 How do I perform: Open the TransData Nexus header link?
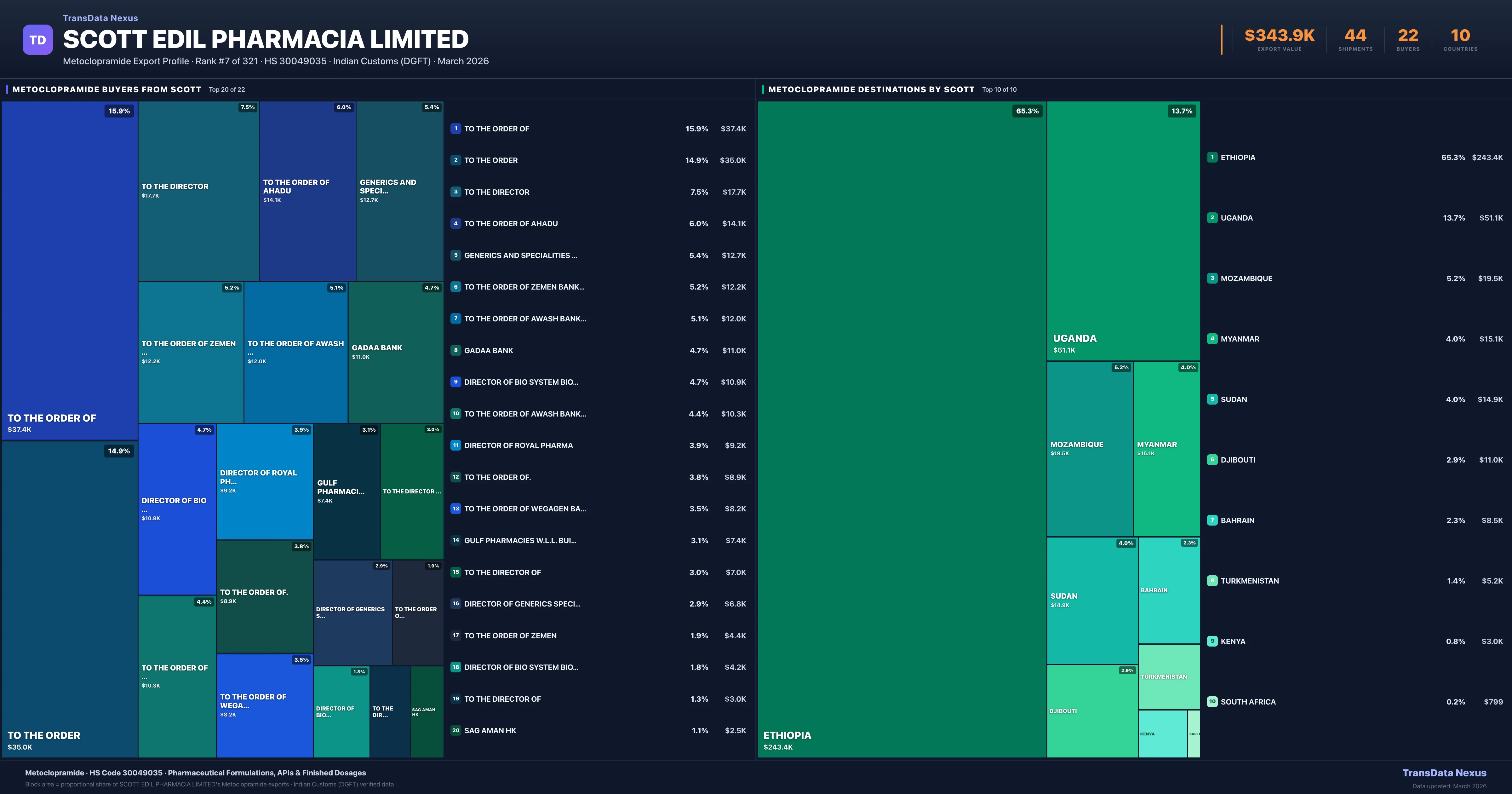click(100, 18)
